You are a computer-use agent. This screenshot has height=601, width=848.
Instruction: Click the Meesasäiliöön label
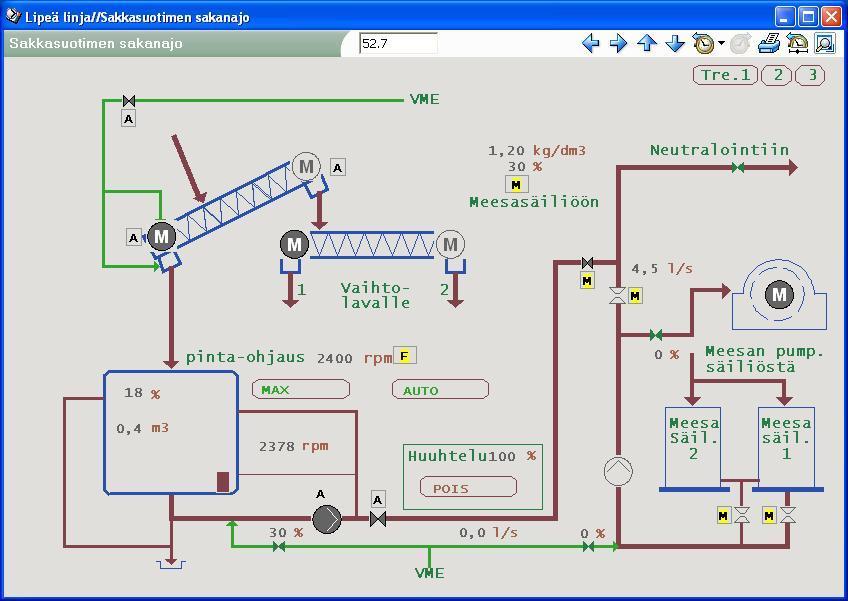pyautogui.click(x=534, y=202)
